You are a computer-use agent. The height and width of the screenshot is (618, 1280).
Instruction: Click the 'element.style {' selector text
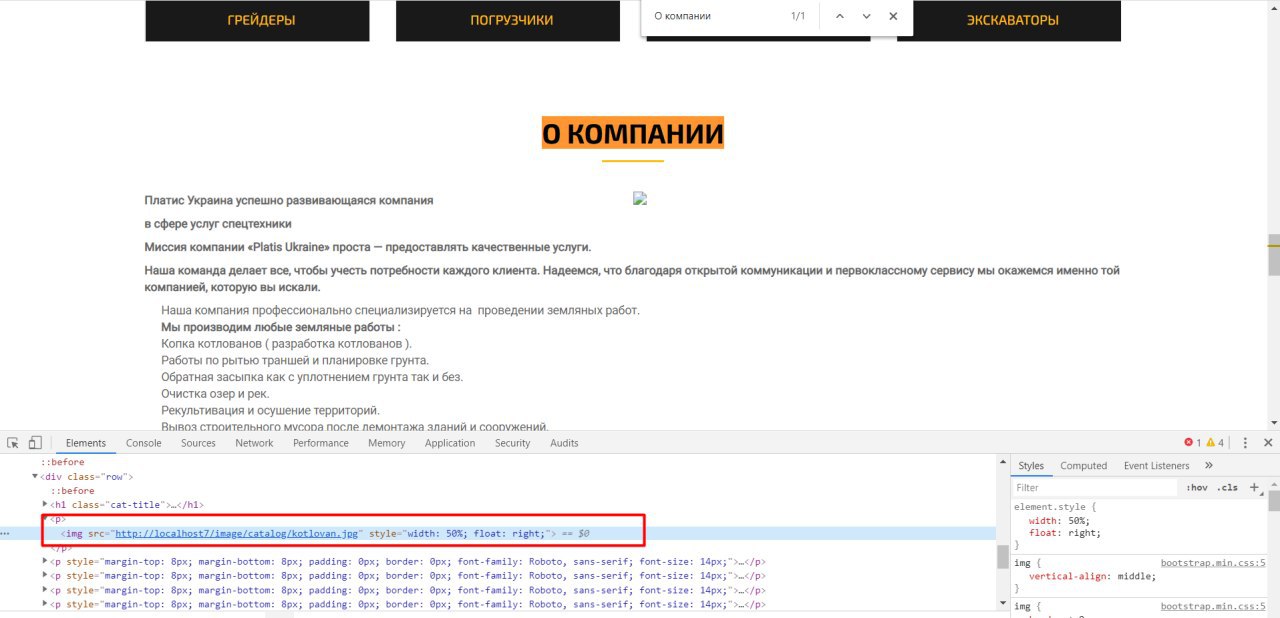1055,507
